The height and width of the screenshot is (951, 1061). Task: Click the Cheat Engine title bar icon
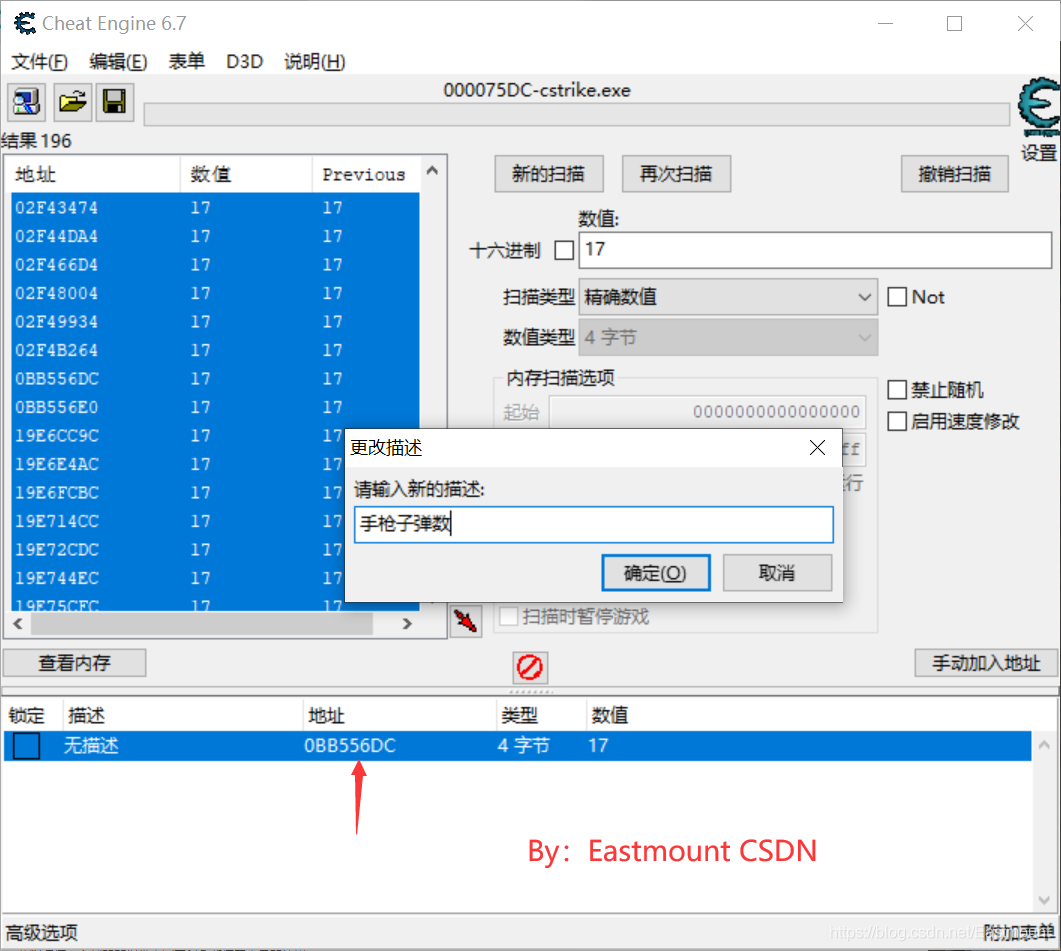tap(24, 24)
